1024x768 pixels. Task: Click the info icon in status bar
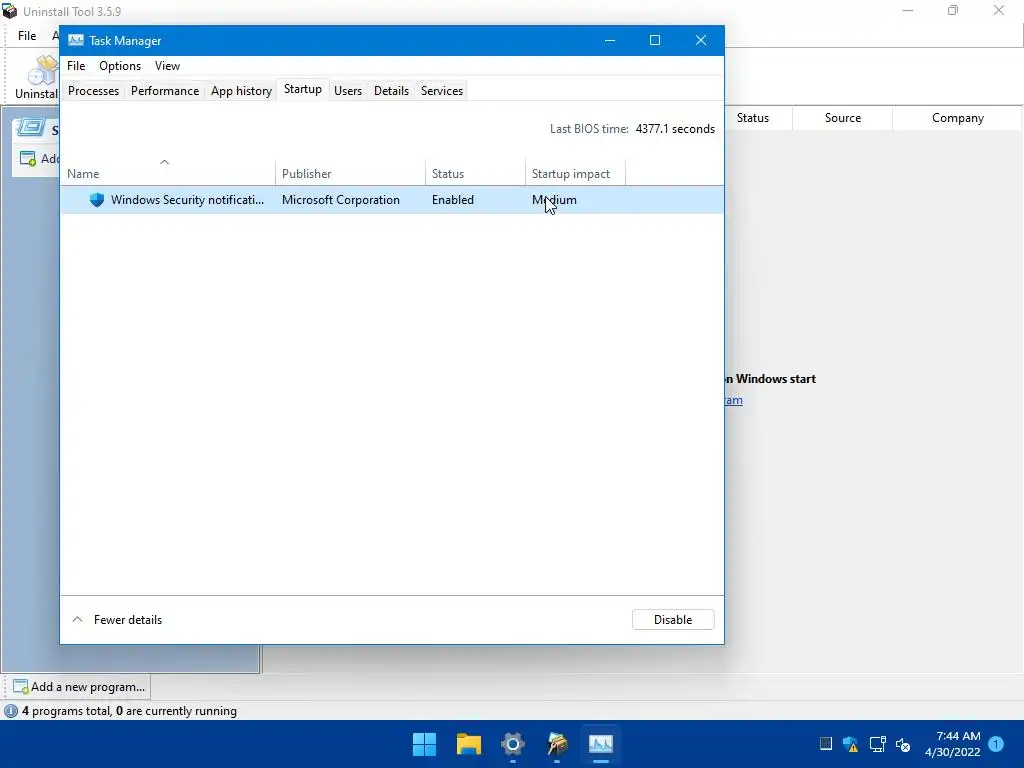[11, 711]
